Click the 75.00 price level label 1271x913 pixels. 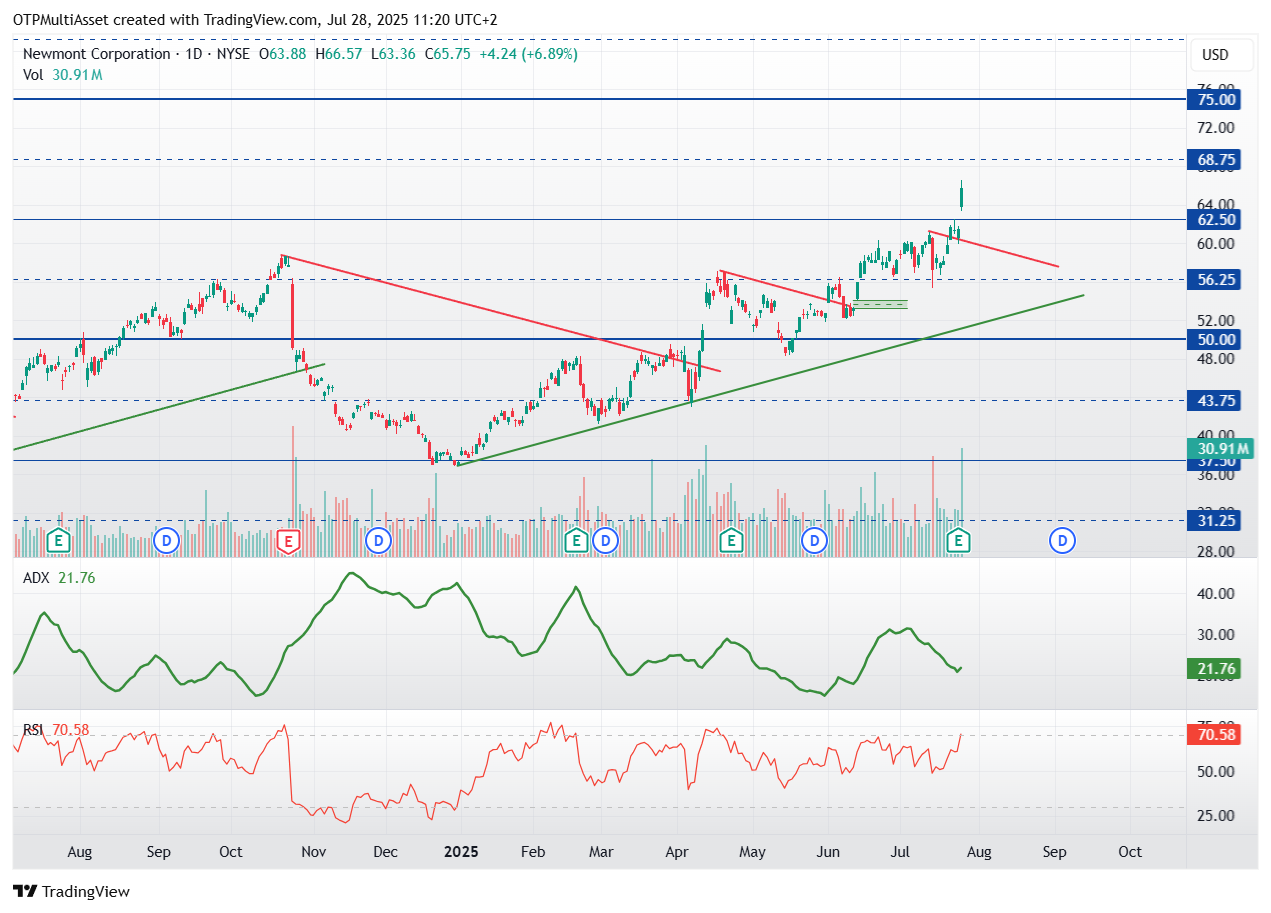1213,99
